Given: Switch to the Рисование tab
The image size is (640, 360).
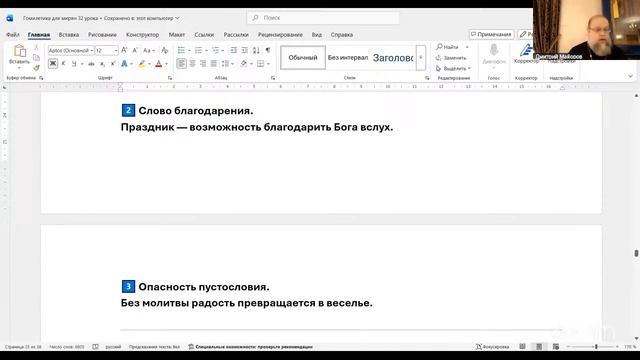Looking at the screenshot, I should (x=102, y=35).
